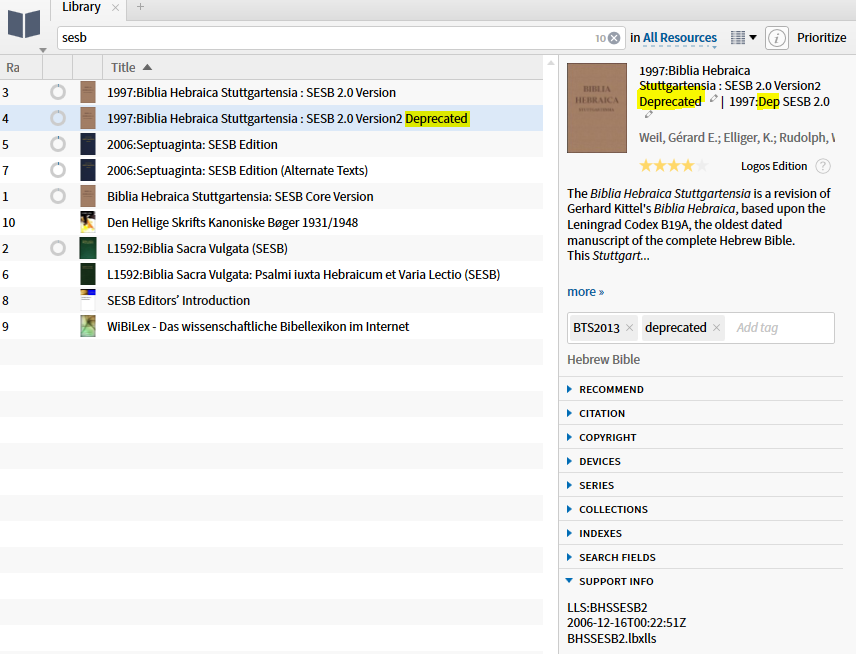Image resolution: width=856 pixels, height=654 pixels.
Task: Open a new tab with plus
Action: tap(140, 7)
